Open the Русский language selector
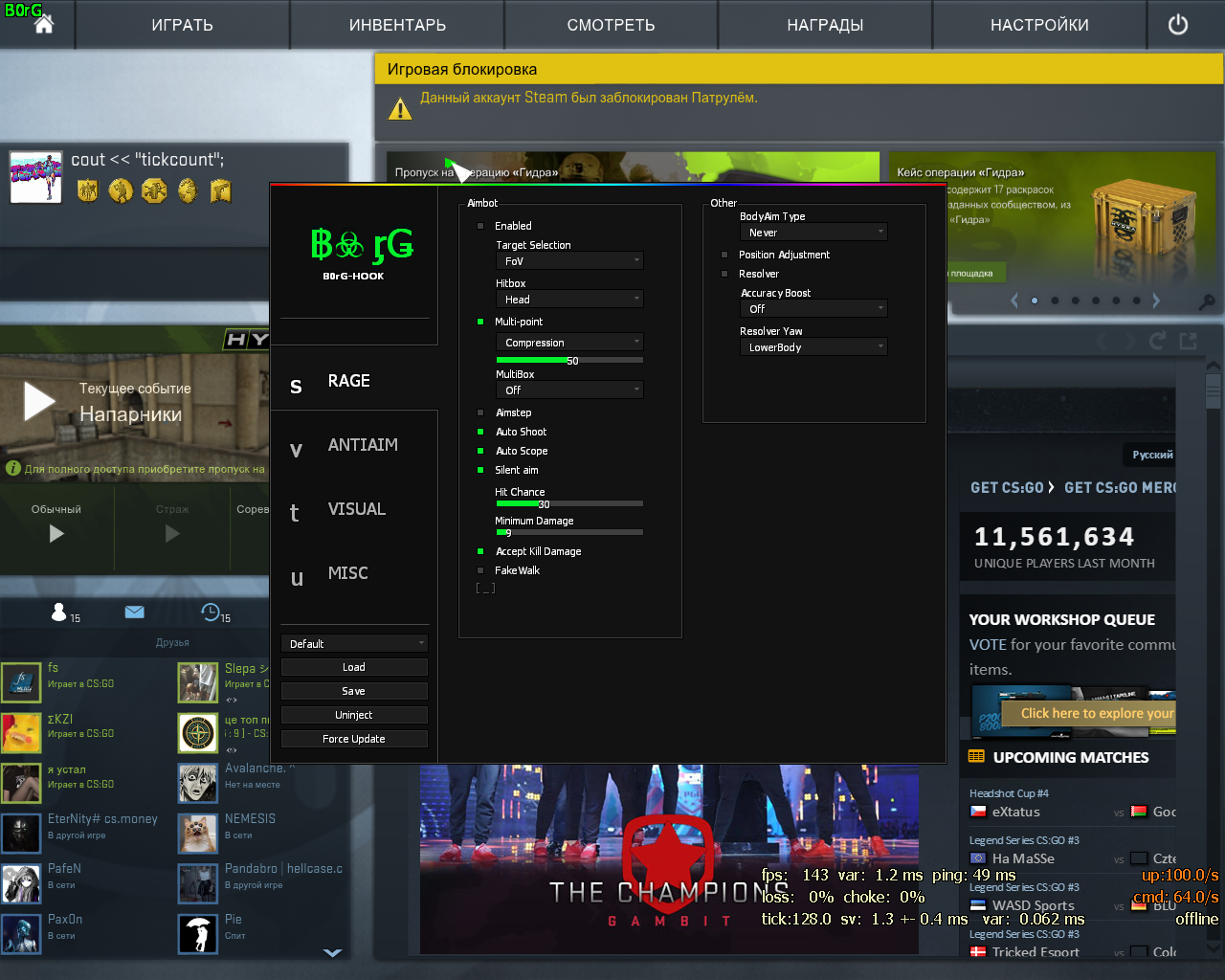The height and width of the screenshot is (980, 1225). 1151,455
